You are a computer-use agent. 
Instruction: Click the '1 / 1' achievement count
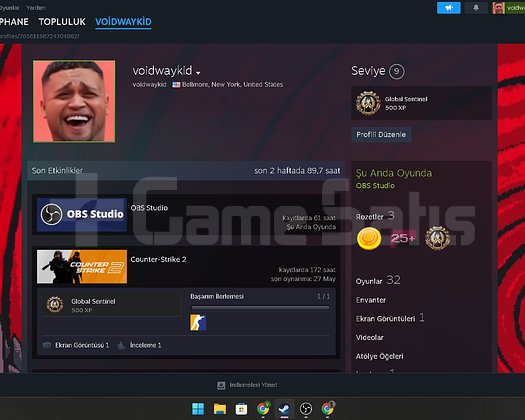tap(323, 297)
